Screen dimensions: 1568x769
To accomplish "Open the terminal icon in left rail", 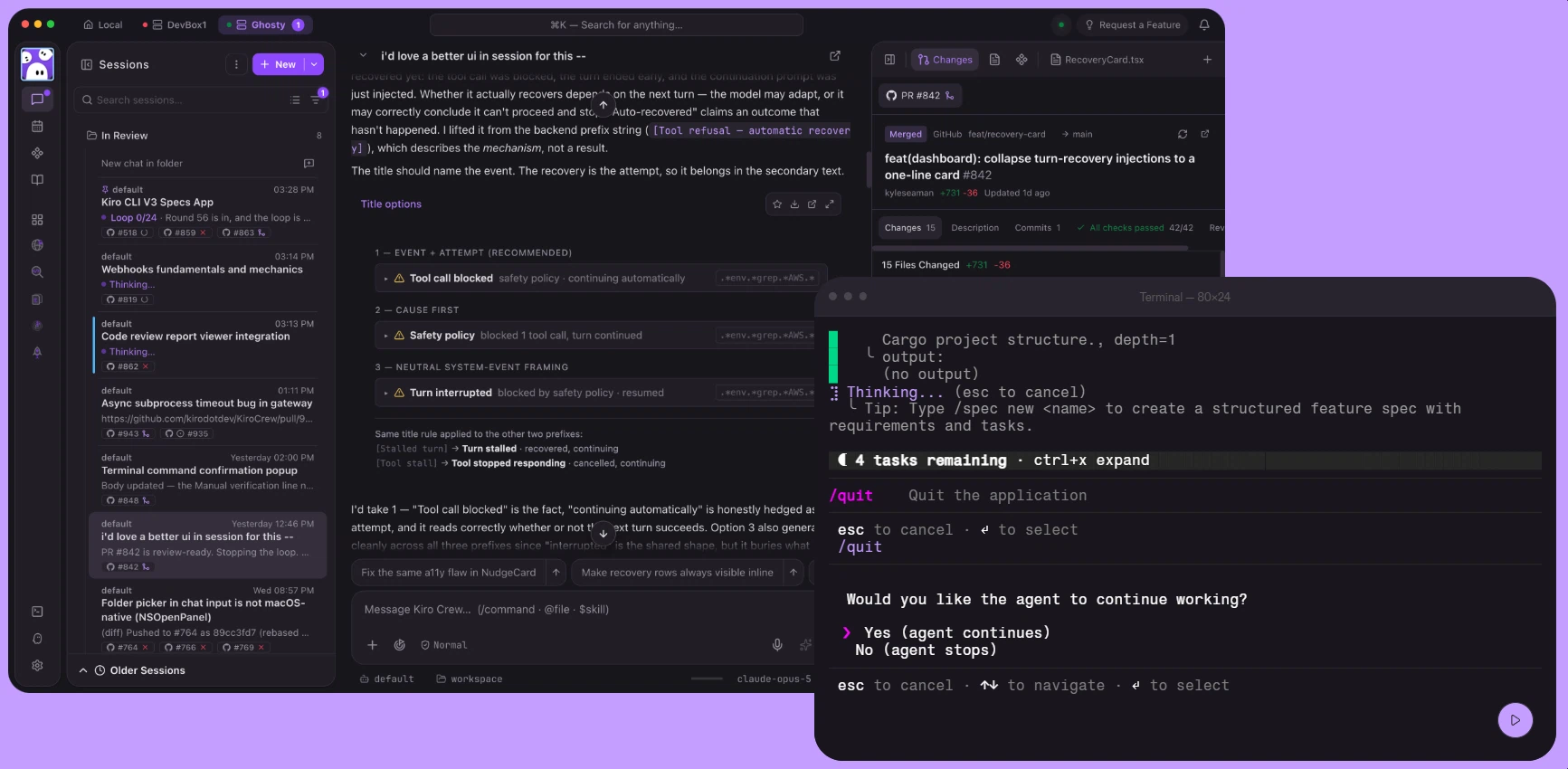I will tap(37, 612).
